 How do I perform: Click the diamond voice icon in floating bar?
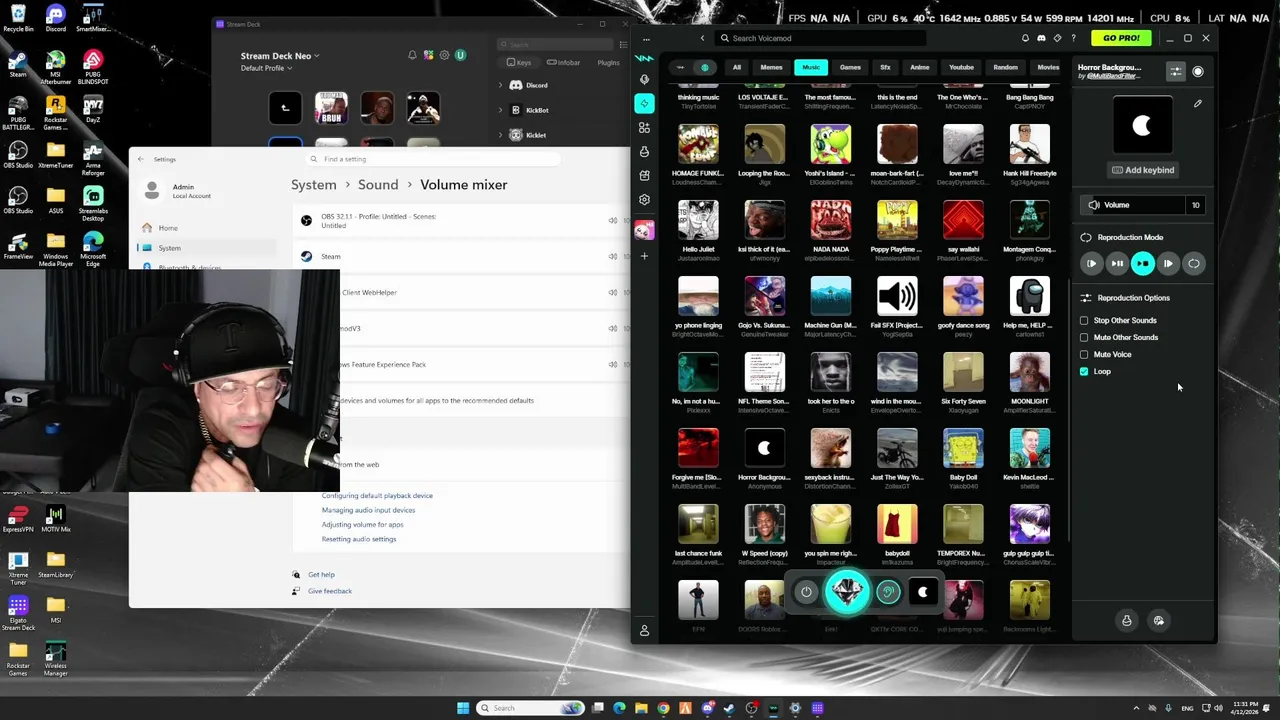point(847,592)
